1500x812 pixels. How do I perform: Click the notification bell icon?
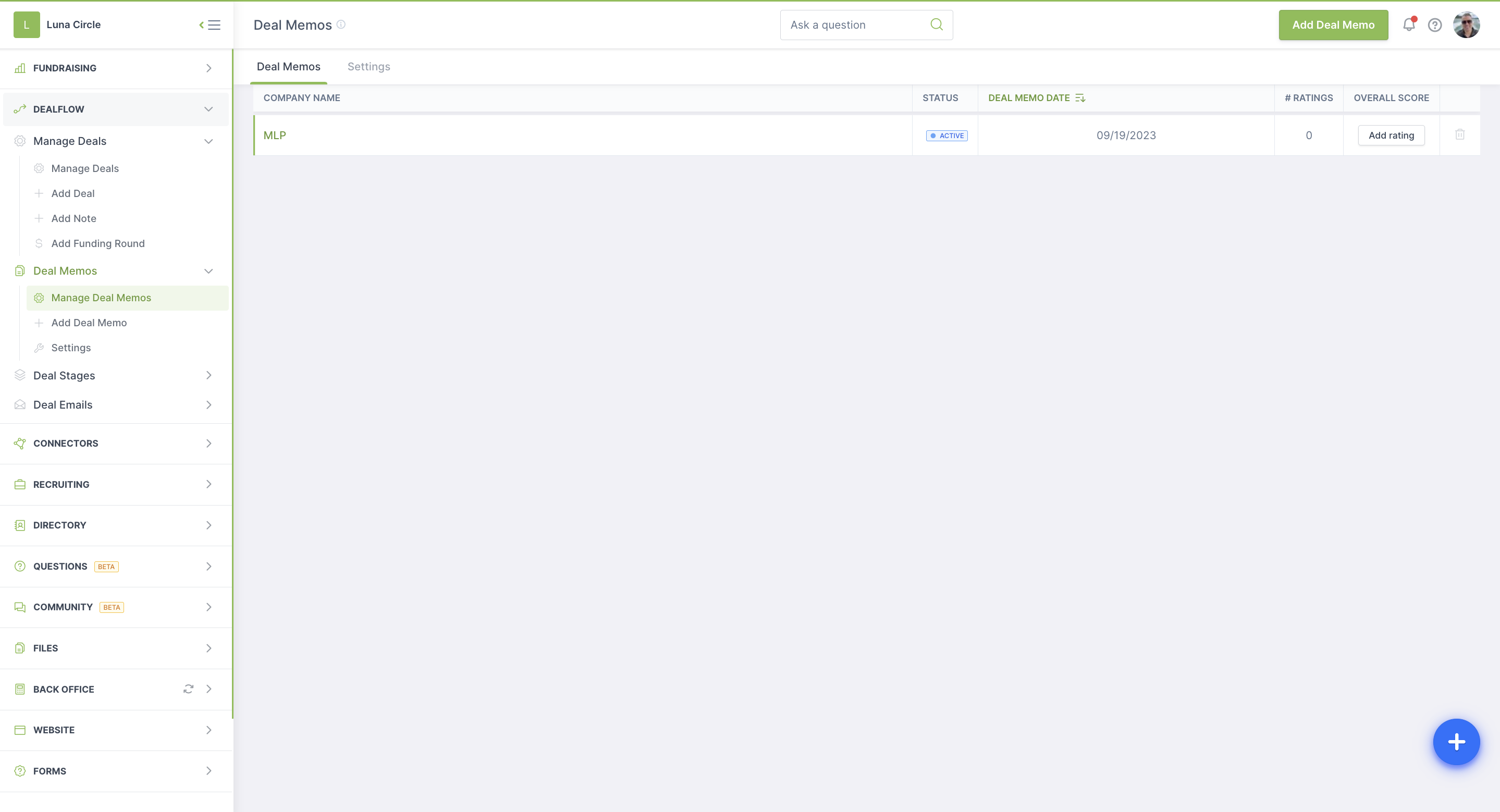tap(1410, 25)
